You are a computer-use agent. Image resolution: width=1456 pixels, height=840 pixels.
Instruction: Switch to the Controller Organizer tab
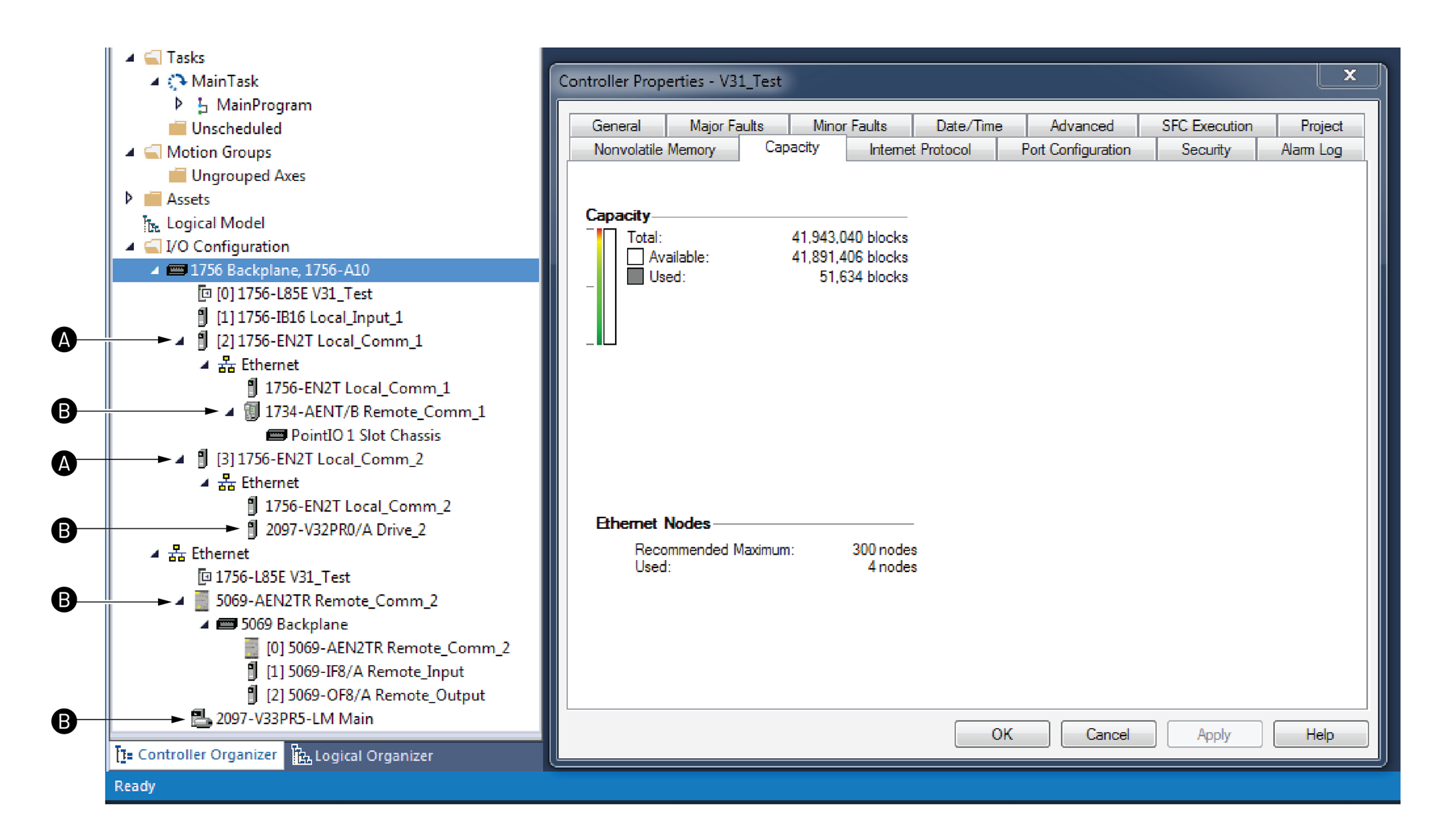[196, 755]
